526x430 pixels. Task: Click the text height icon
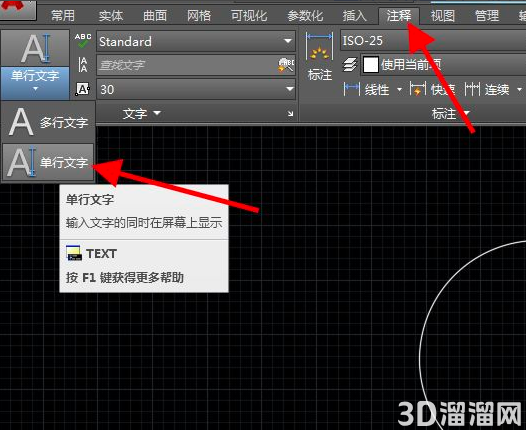coord(83,89)
